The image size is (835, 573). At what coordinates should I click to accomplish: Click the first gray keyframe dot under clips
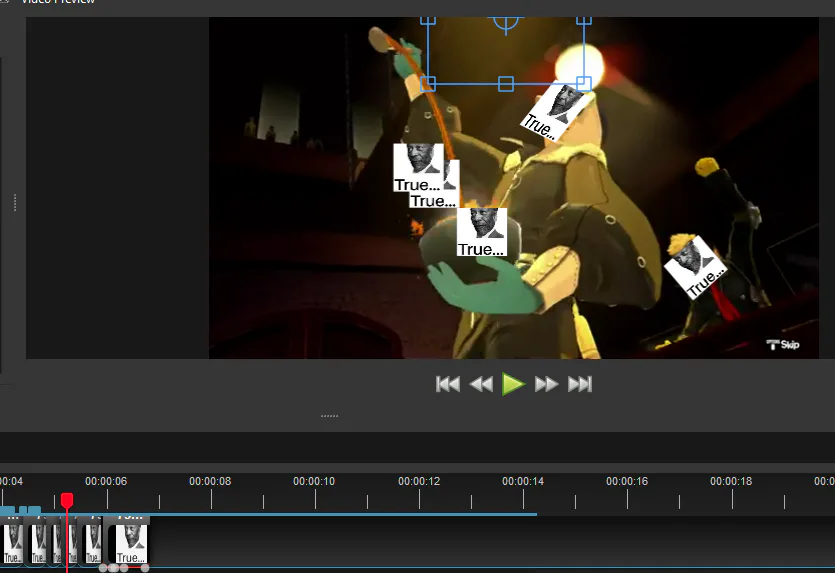pos(103,568)
